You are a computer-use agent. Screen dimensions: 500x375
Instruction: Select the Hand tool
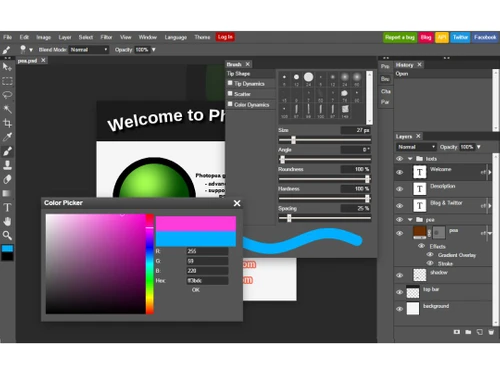pos(7,221)
